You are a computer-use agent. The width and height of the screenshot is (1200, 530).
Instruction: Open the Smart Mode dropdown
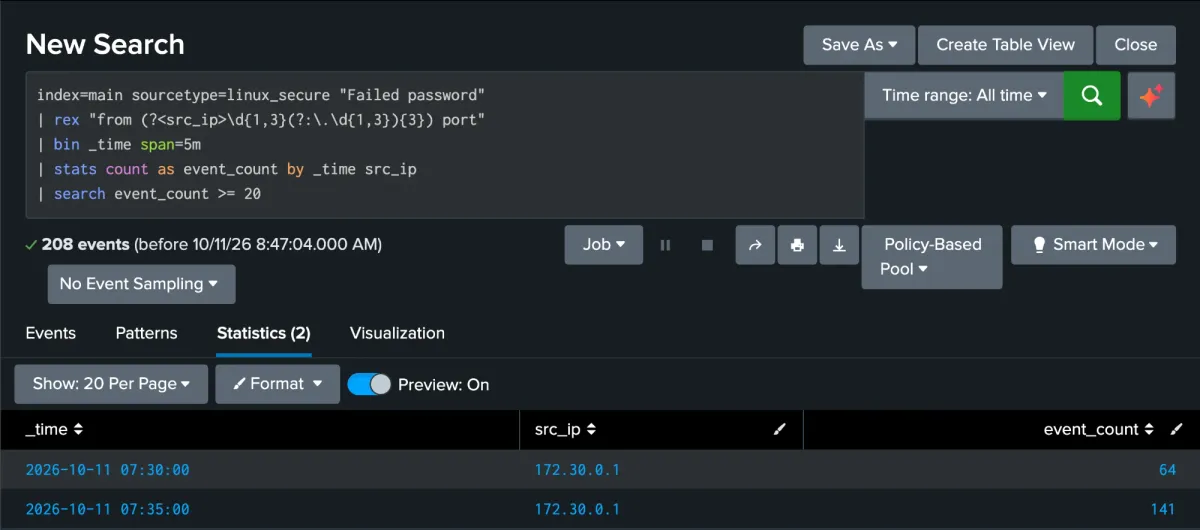click(1094, 245)
